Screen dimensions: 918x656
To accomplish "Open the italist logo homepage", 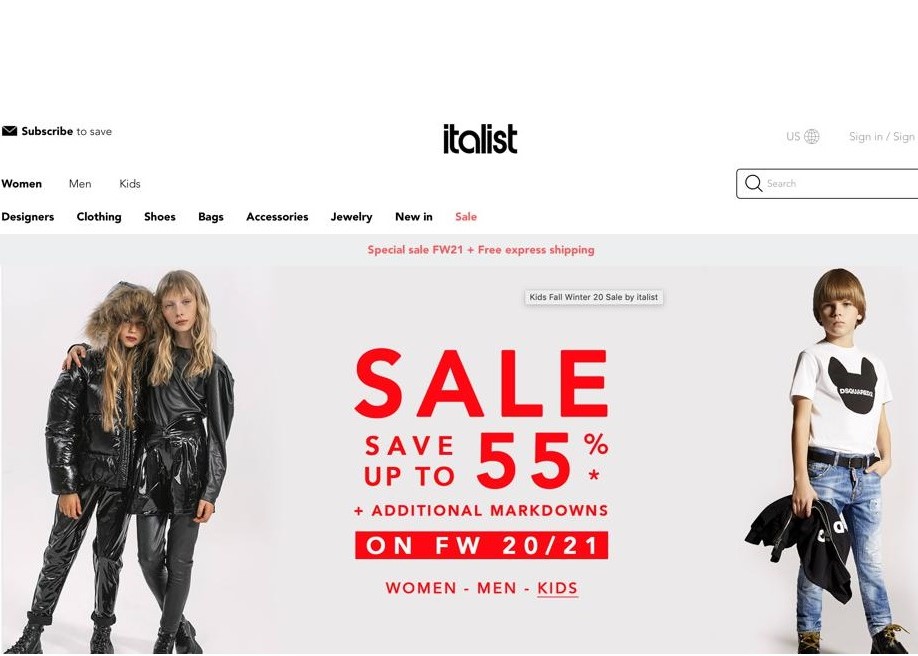I will 480,139.
